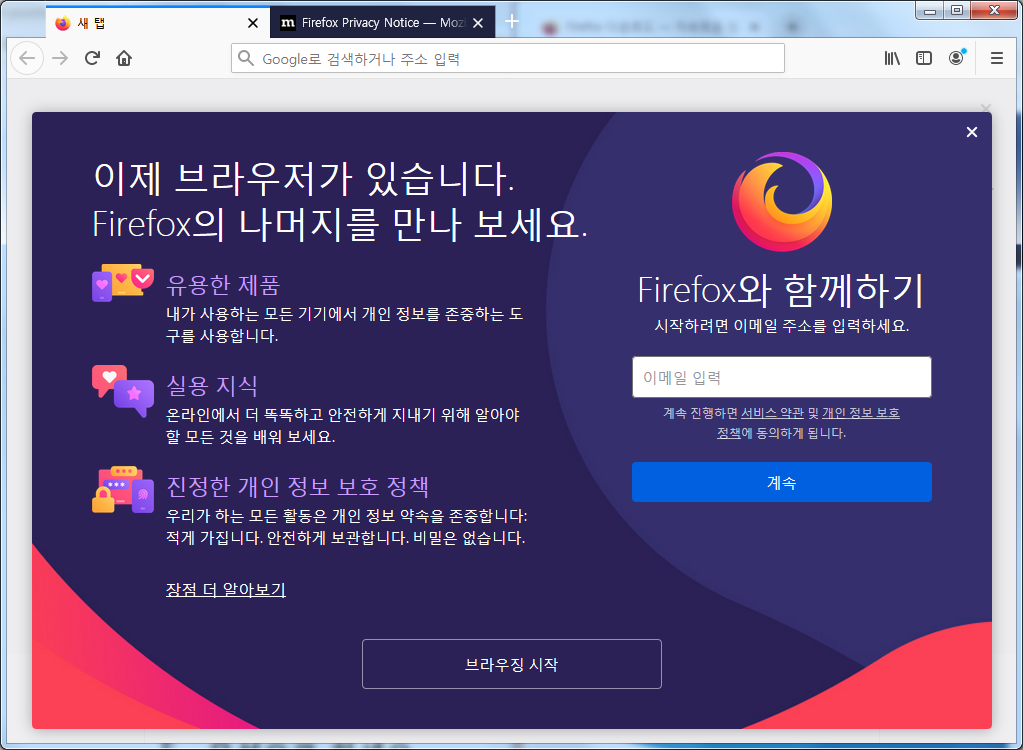This screenshot has width=1023, height=750.
Task: Open the Library bookshelf icon
Action: coord(892,59)
